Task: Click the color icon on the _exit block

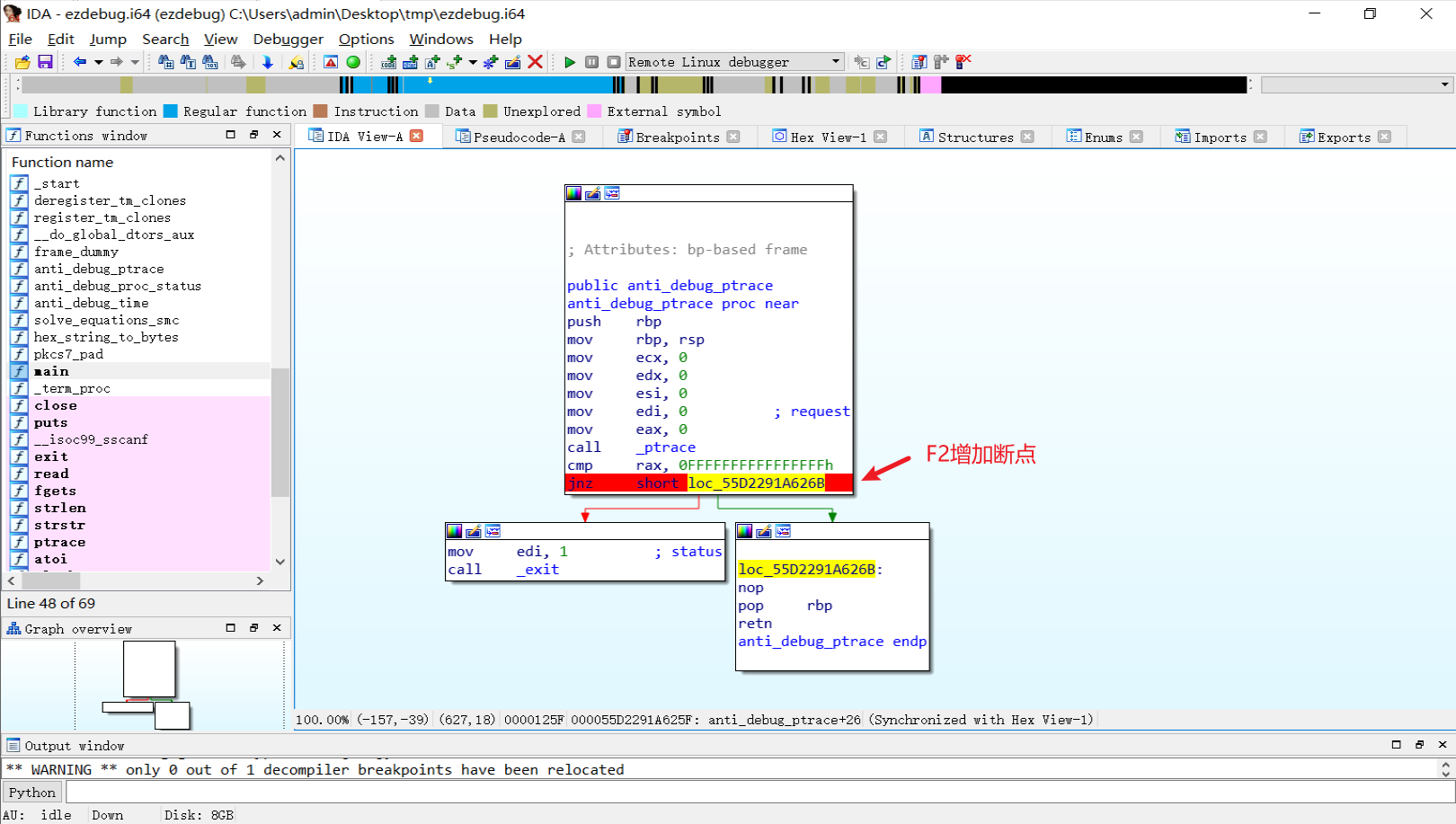Action: pos(454,531)
